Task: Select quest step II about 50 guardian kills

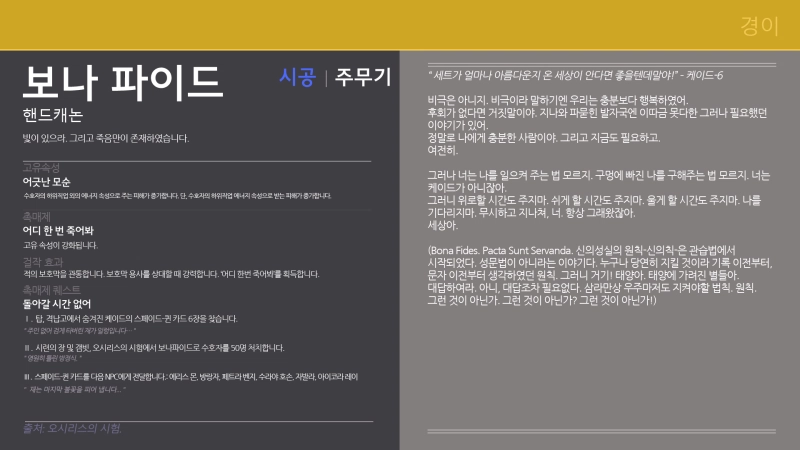Action: (154, 348)
